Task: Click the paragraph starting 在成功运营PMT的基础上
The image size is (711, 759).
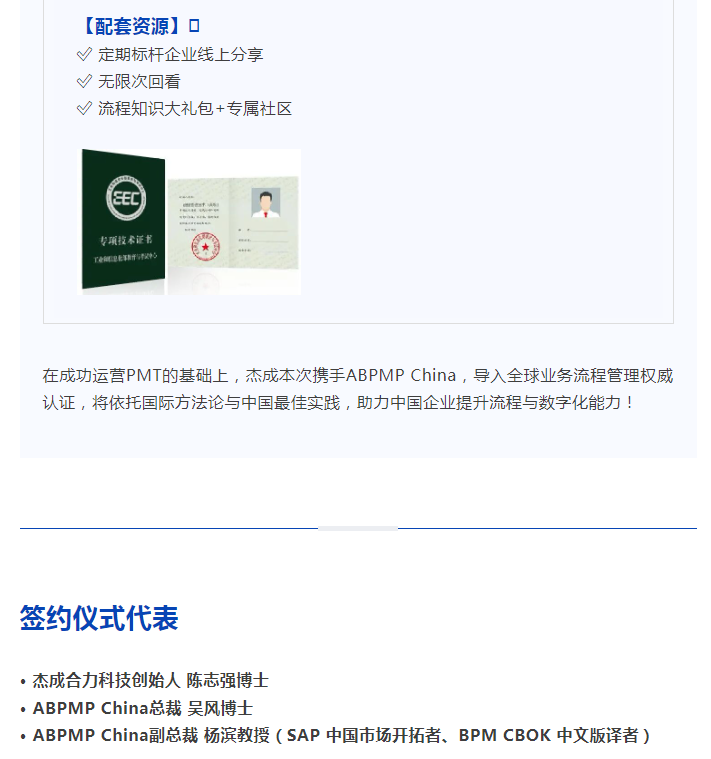Action: click(358, 389)
